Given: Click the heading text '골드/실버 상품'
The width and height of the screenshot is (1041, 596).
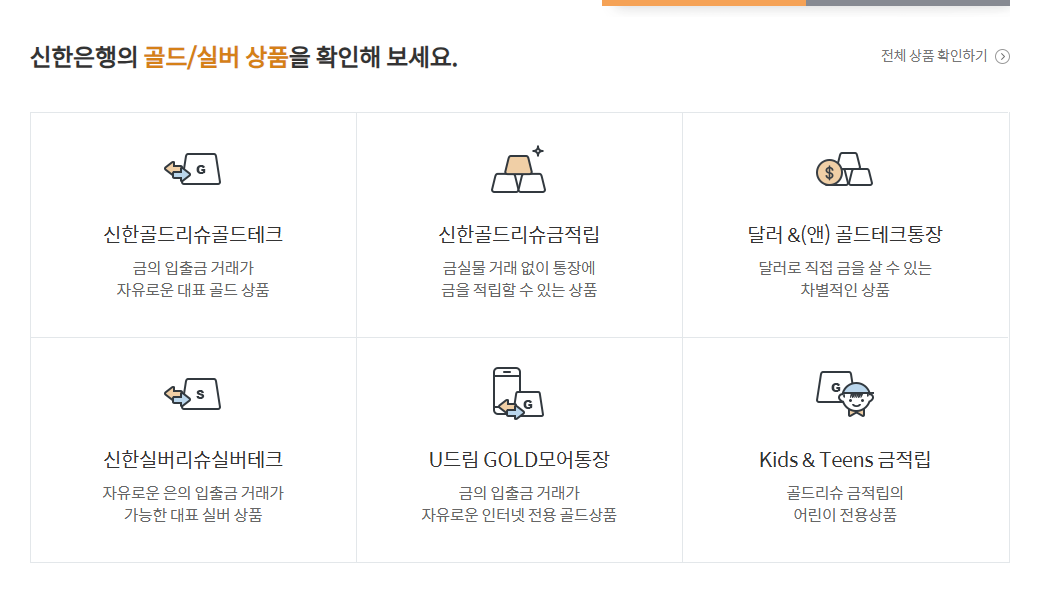Looking at the screenshot, I should 216,57.
